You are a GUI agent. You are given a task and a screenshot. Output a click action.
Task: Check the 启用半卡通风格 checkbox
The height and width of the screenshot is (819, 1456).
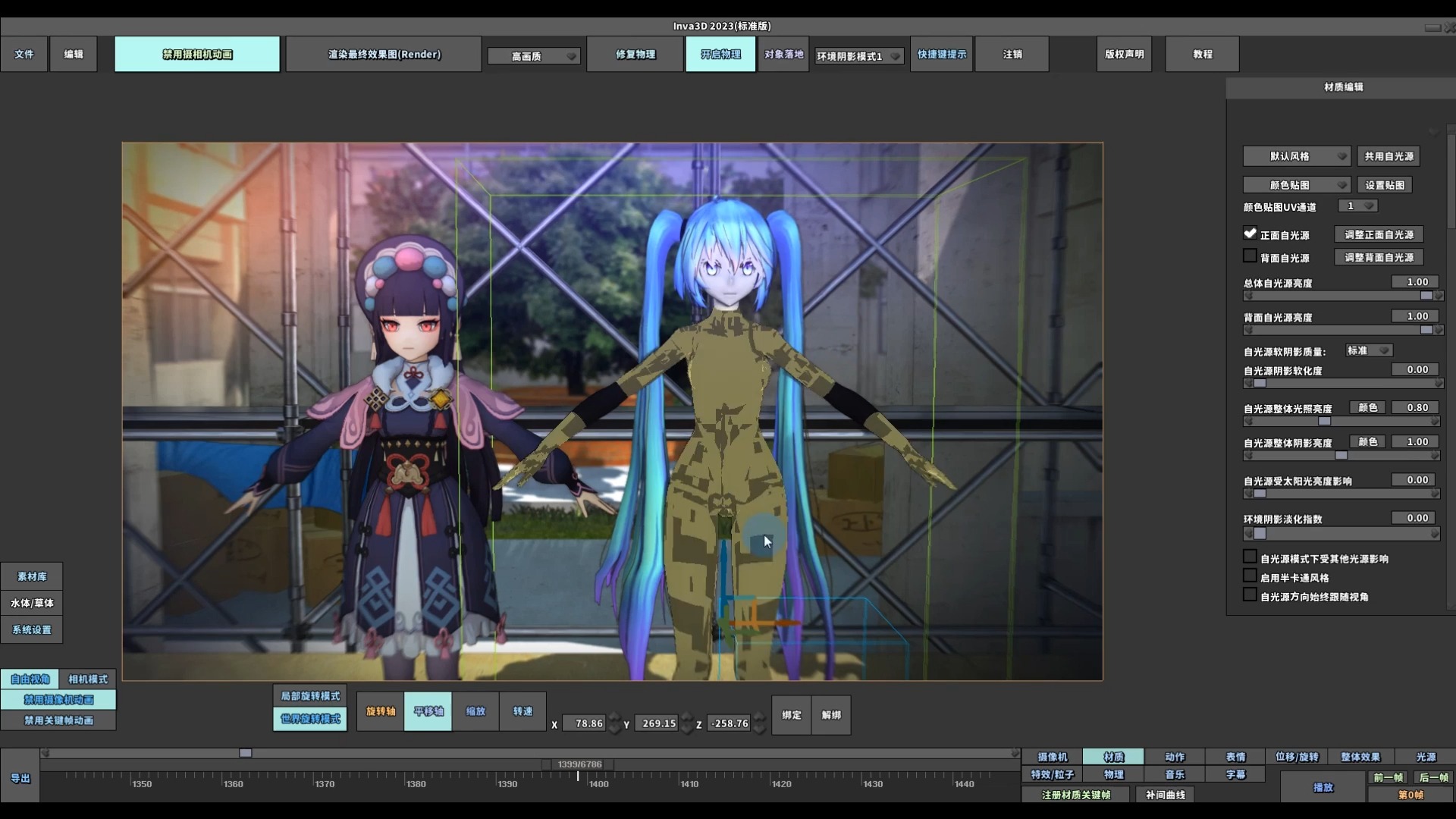tap(1250, 576)
